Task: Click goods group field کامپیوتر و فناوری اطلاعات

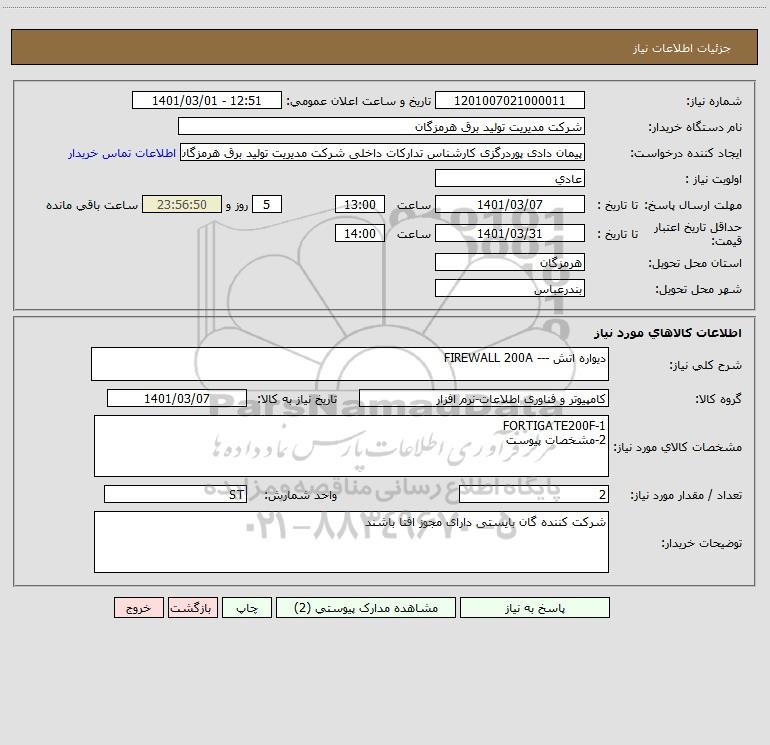Action: [484, 398]
